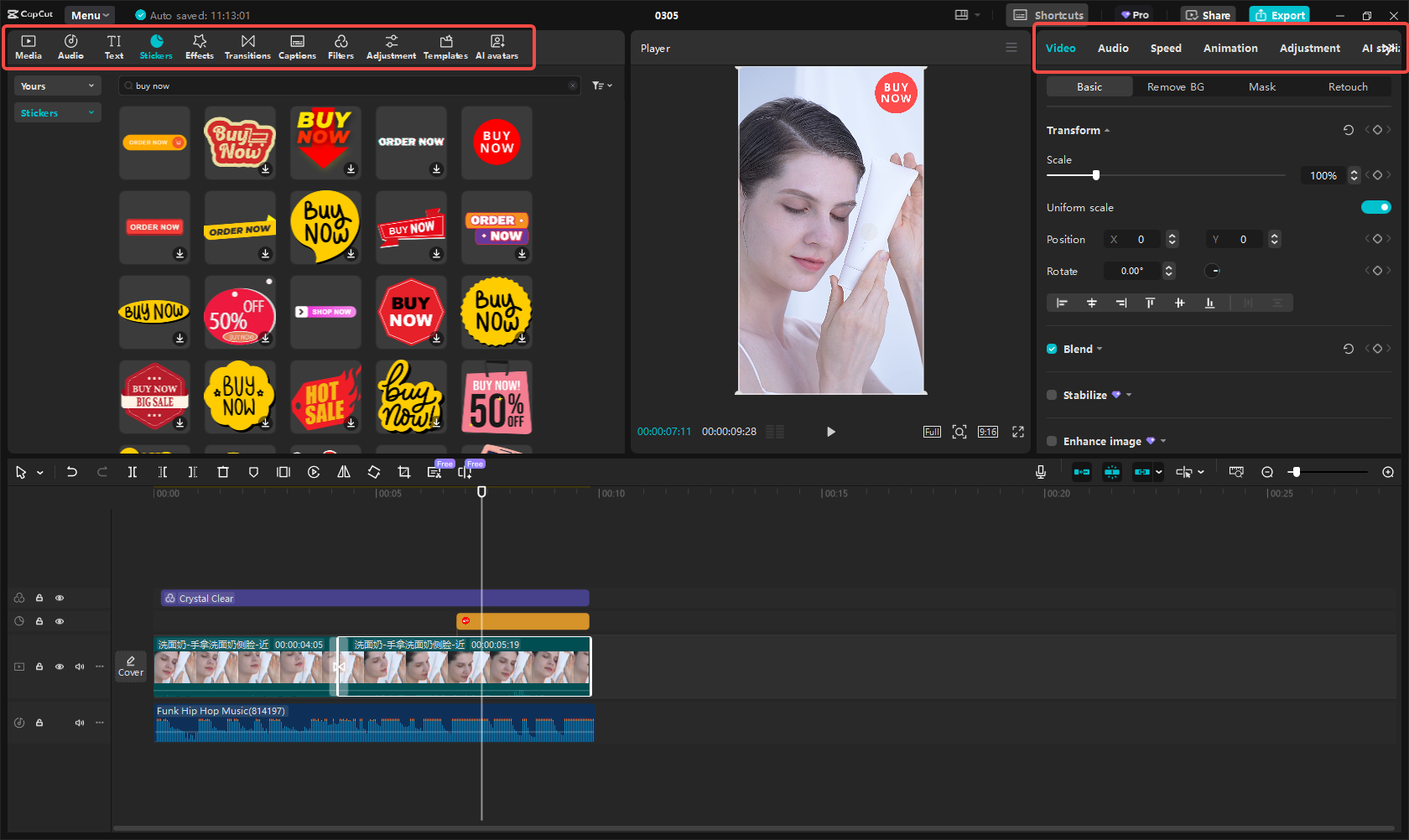Open the AI avatars panel
The height and width of the screenshot is (840, 1409).
coord(497,46)
